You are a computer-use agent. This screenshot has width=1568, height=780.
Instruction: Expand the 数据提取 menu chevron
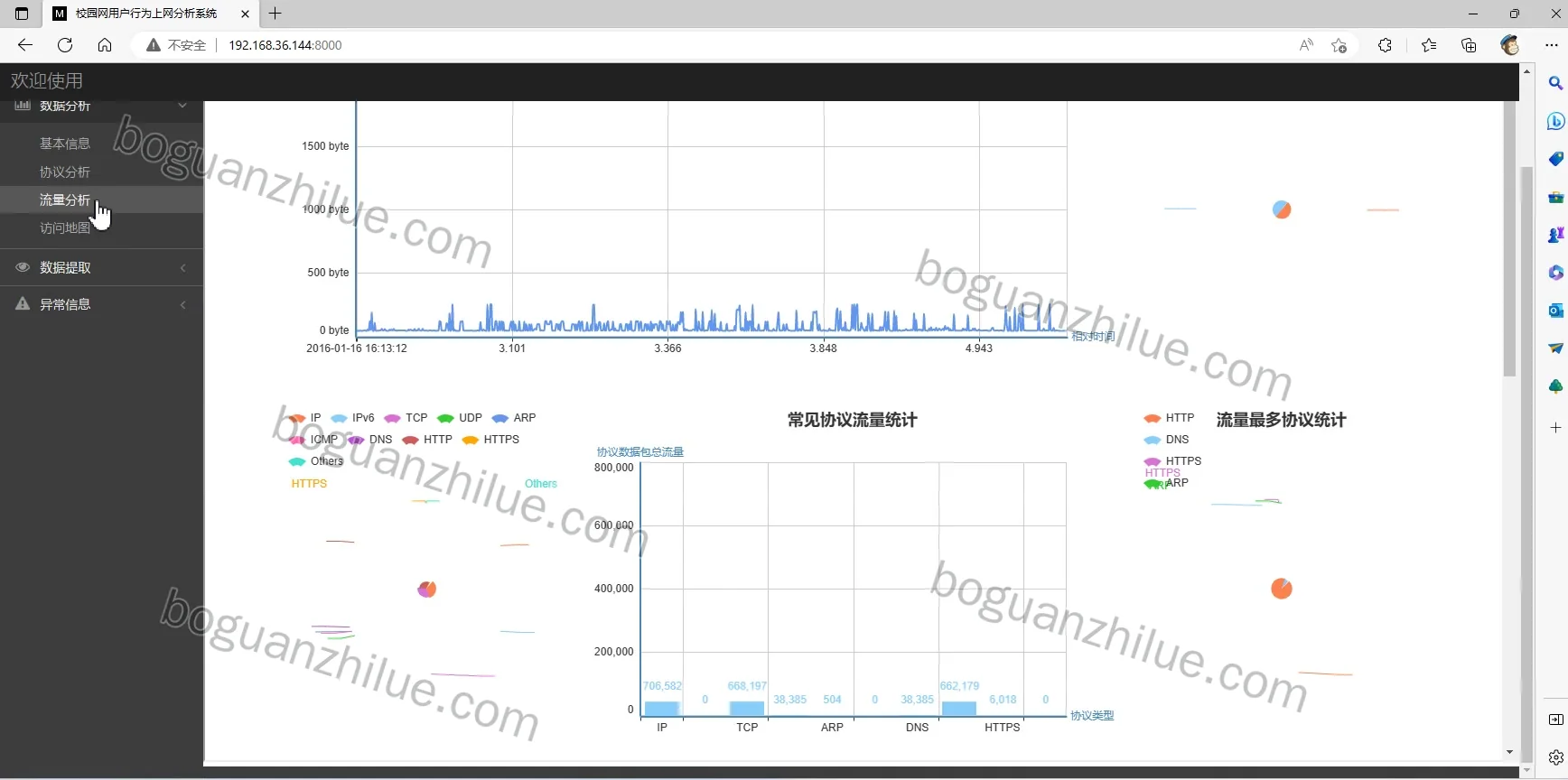coord(182,267)
